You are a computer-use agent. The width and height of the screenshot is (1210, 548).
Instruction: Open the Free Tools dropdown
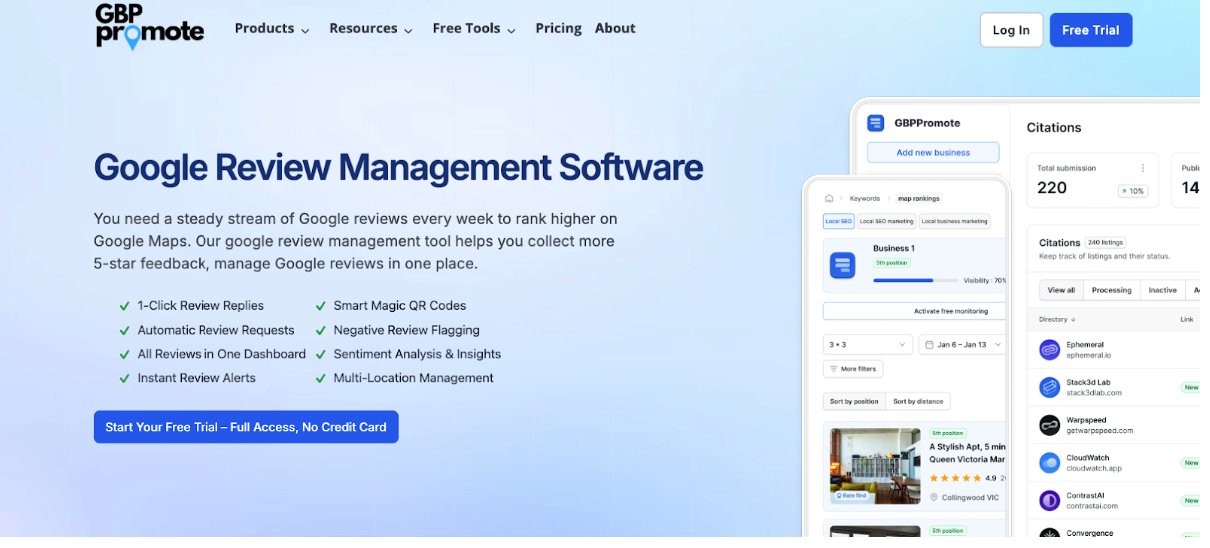point(474,29)
